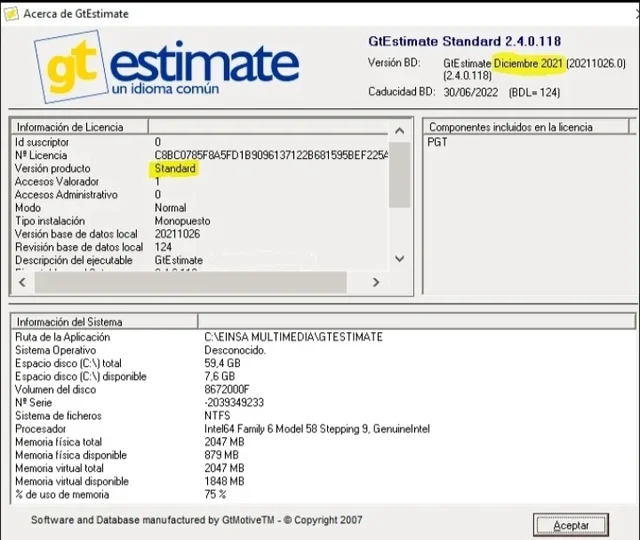The height and width of the screenshot is (540, 640).
Task: Click the license list scroll-down arrow
Action: [x=400, y=259]
